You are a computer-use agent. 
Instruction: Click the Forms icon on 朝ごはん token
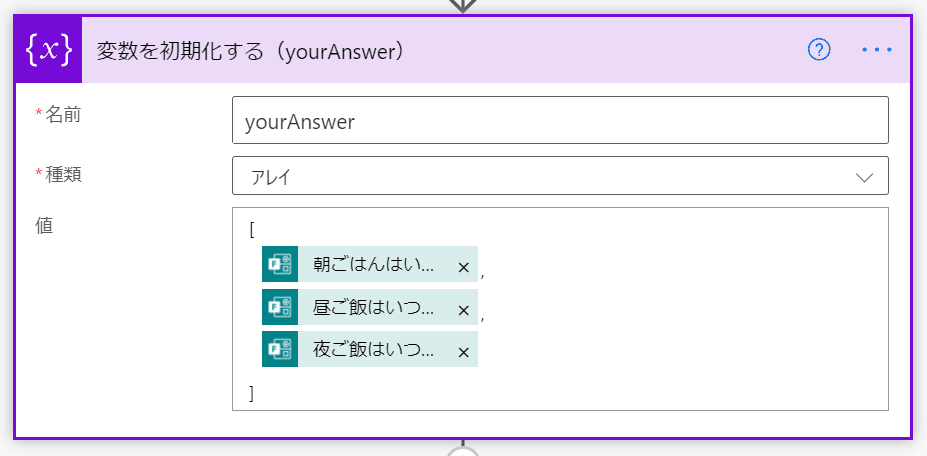[x=280, y=266]
